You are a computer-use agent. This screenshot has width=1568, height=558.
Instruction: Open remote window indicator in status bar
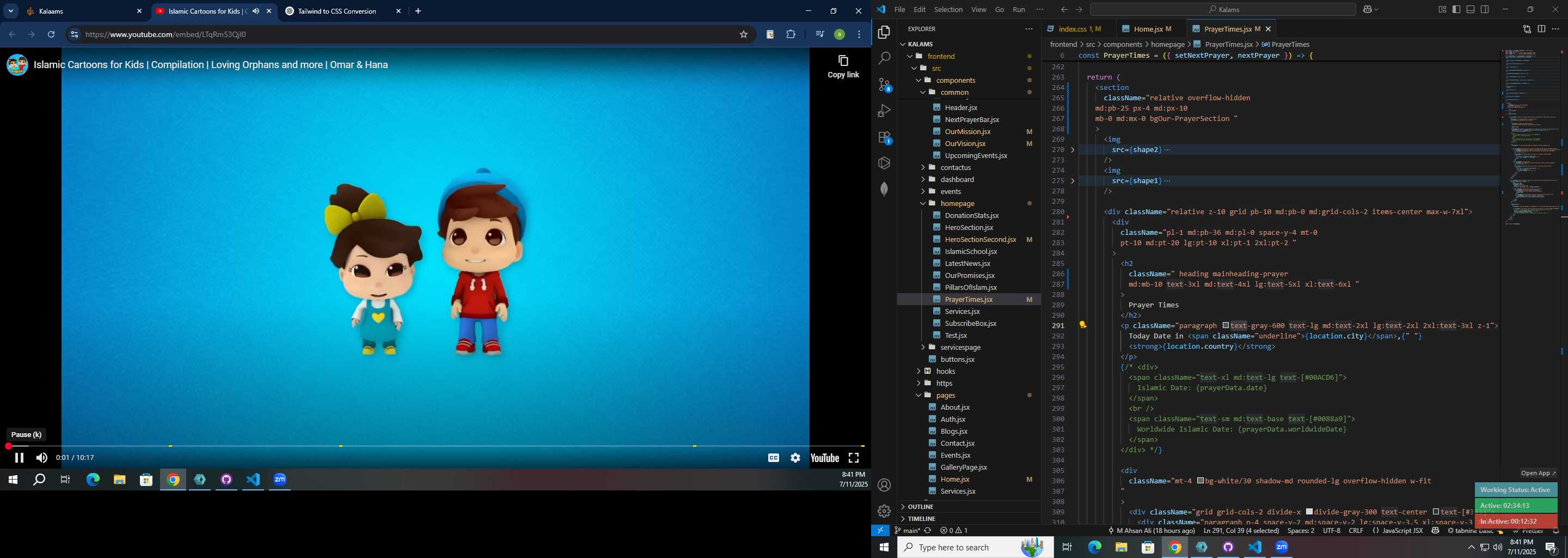880,531
